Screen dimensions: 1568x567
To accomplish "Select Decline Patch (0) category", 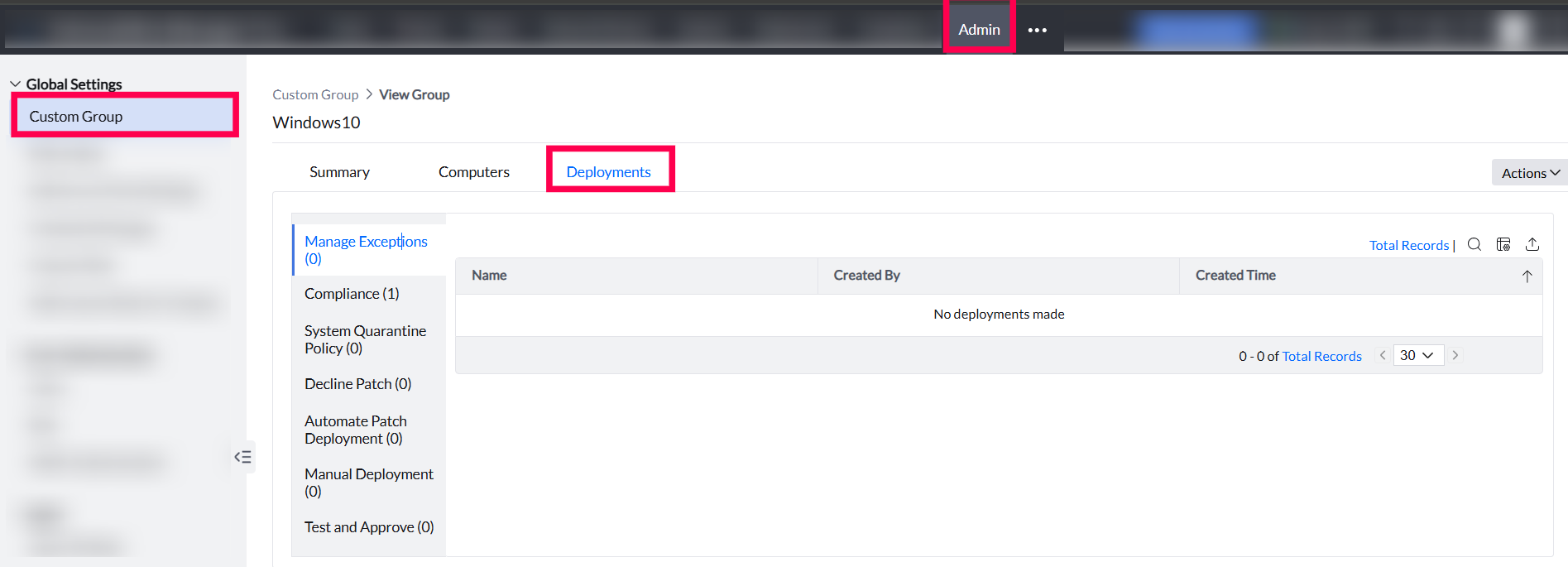I will click(357, 384).
